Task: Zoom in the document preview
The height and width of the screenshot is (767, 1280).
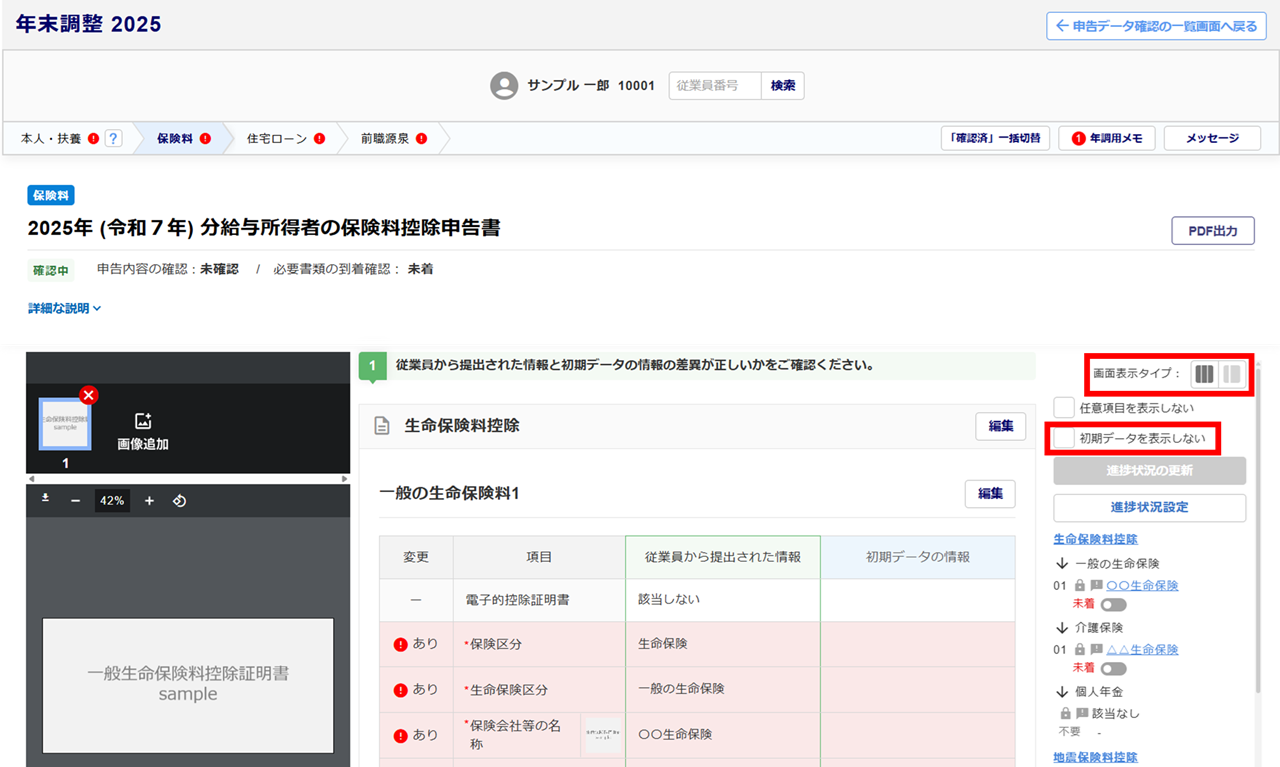Action: pos(149,501)
